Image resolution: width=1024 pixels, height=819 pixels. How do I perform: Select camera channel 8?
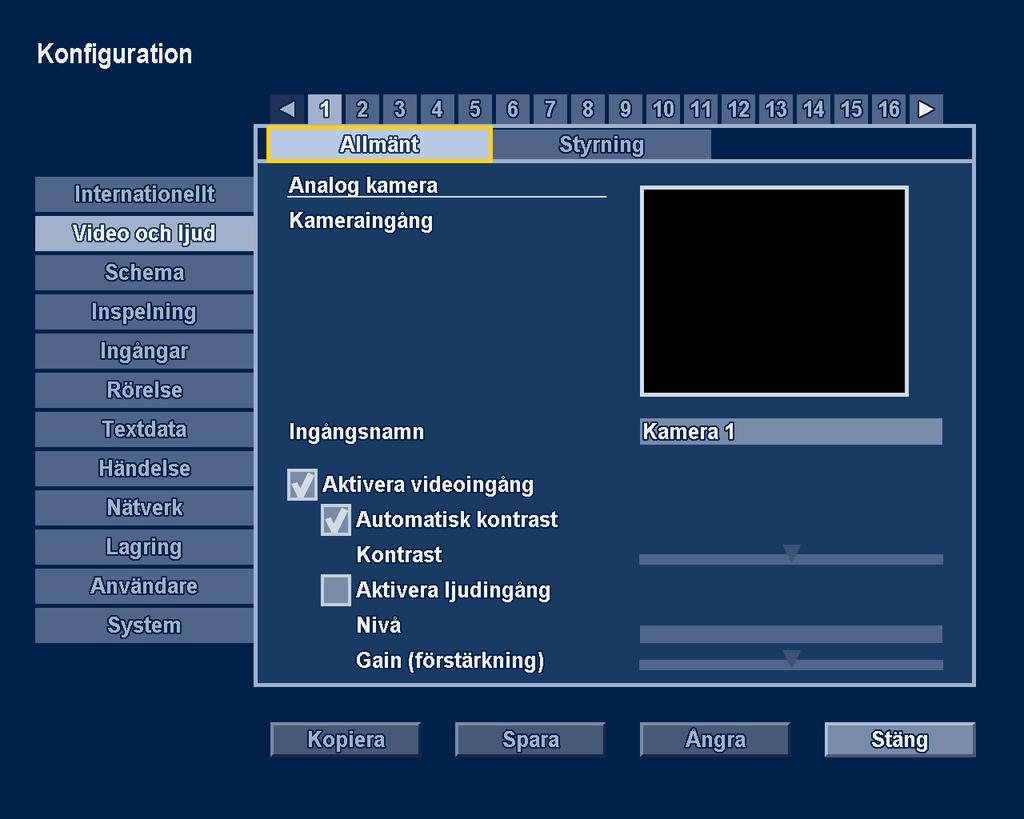click(x=588, y=109)
